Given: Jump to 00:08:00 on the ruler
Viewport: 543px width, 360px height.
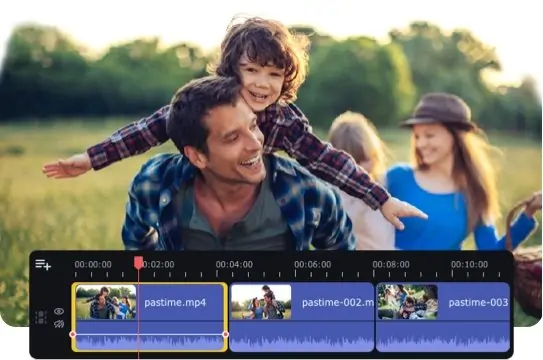Looking at the screenshot, I should point(391,264).
